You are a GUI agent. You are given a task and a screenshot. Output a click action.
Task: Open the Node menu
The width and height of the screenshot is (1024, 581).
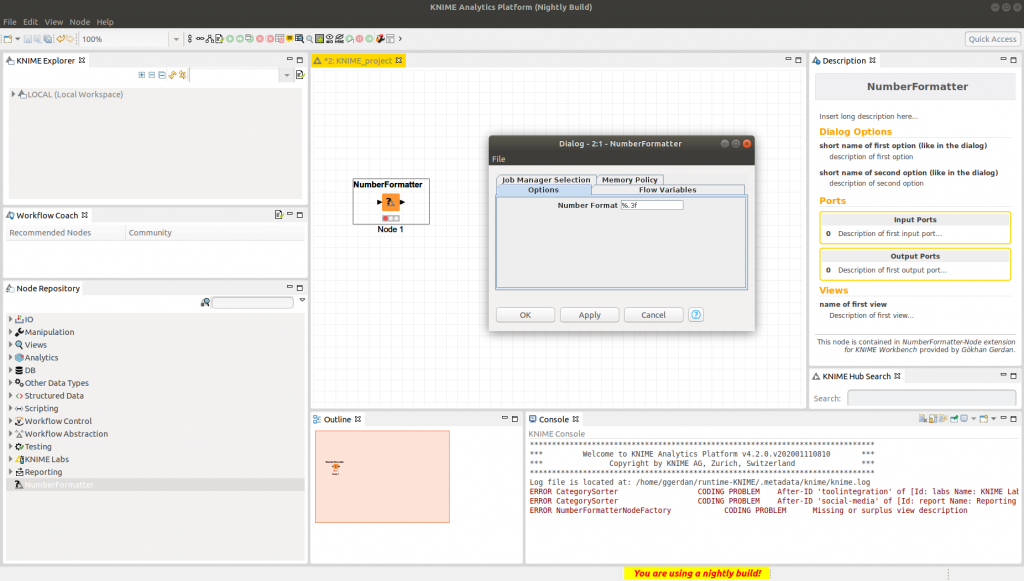[x=80, y=22]
